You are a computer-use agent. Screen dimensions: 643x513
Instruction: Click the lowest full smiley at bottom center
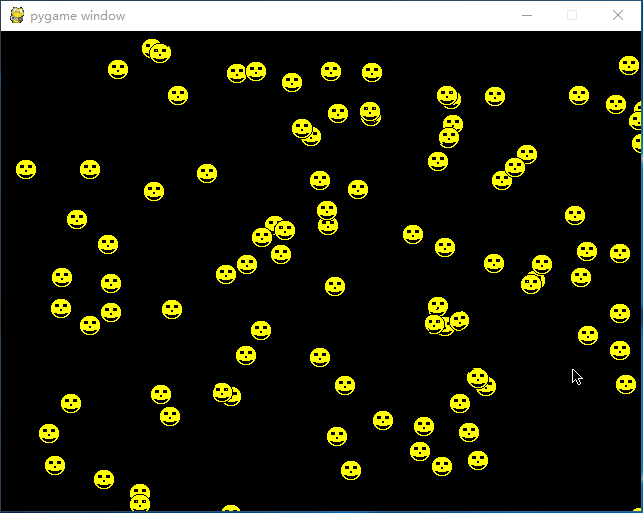point(351,470)
